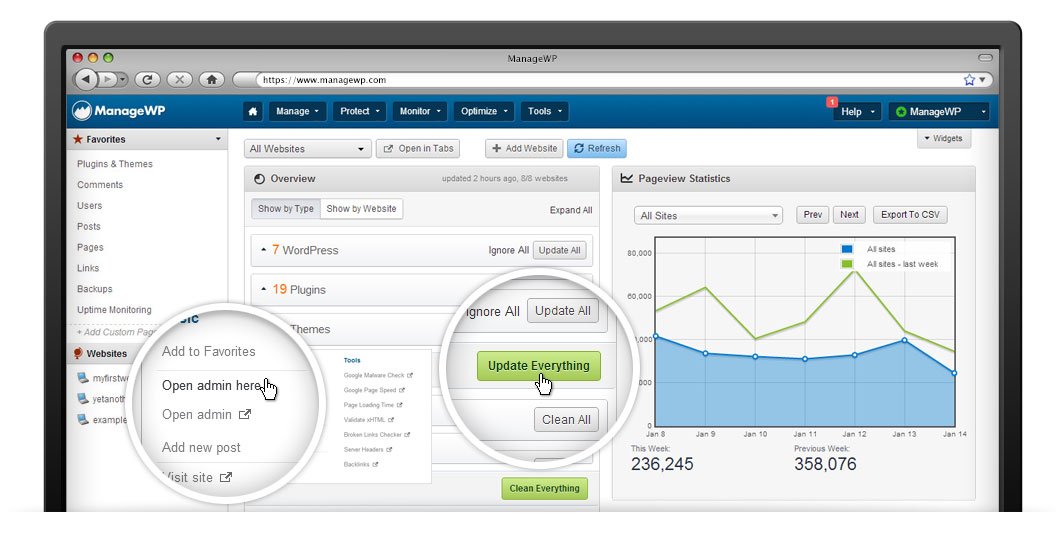
Task: Open the Monitor dropdown menu
Action: [x=420, y=111]
